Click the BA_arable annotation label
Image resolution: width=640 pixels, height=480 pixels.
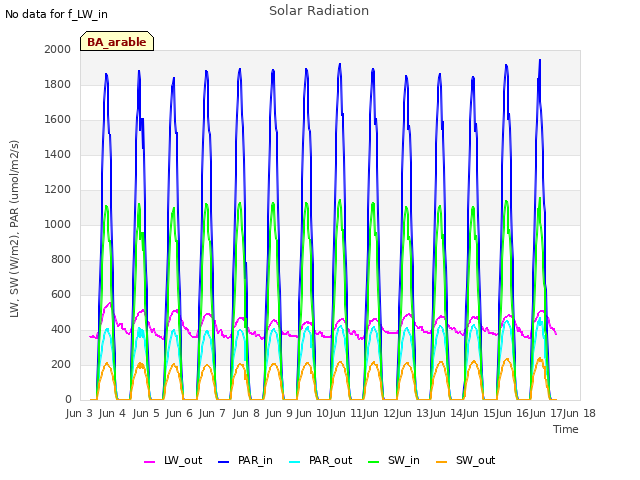click(x=117, y=42)
